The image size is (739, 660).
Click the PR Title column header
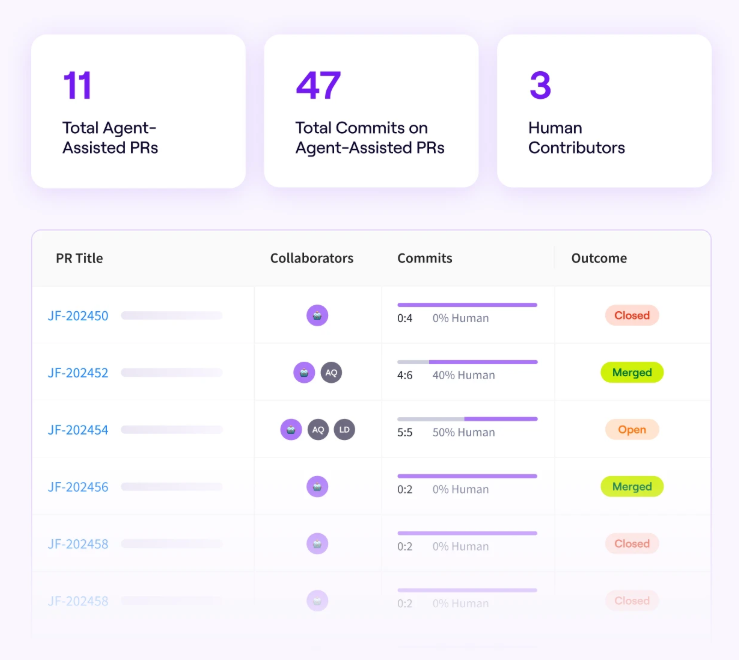(79, 258)
